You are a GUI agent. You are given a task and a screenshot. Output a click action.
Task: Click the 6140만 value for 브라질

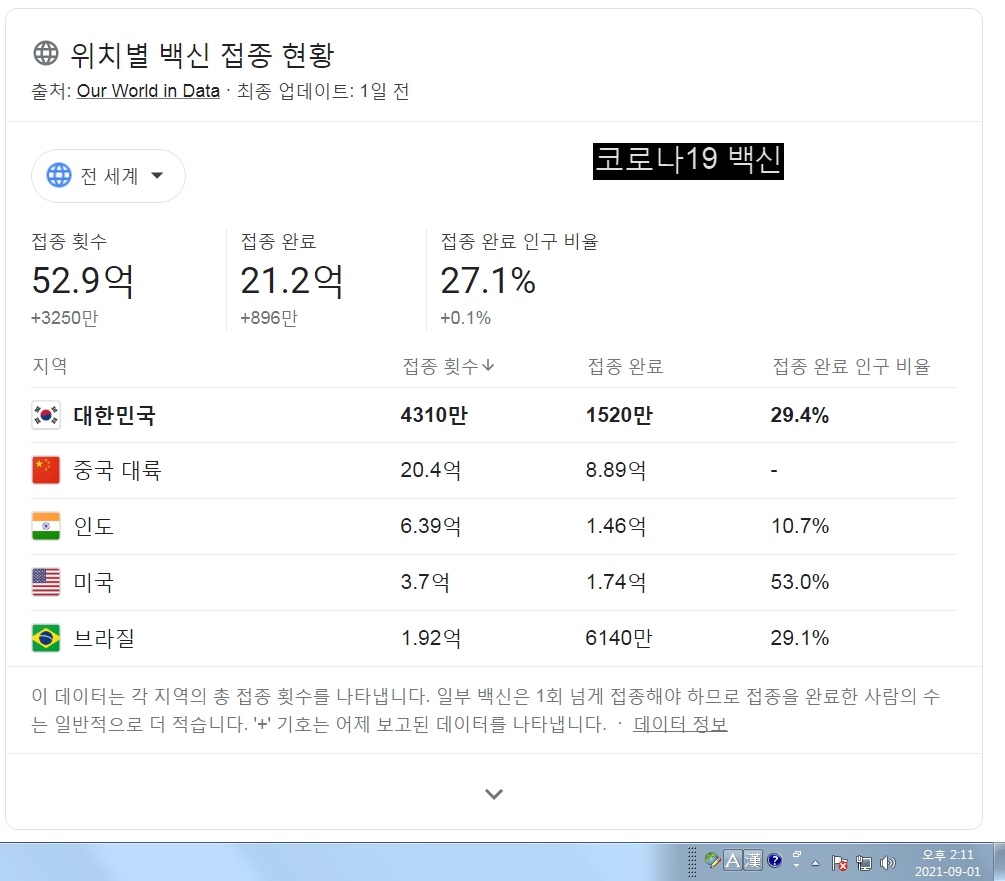(x=619, y=638)
